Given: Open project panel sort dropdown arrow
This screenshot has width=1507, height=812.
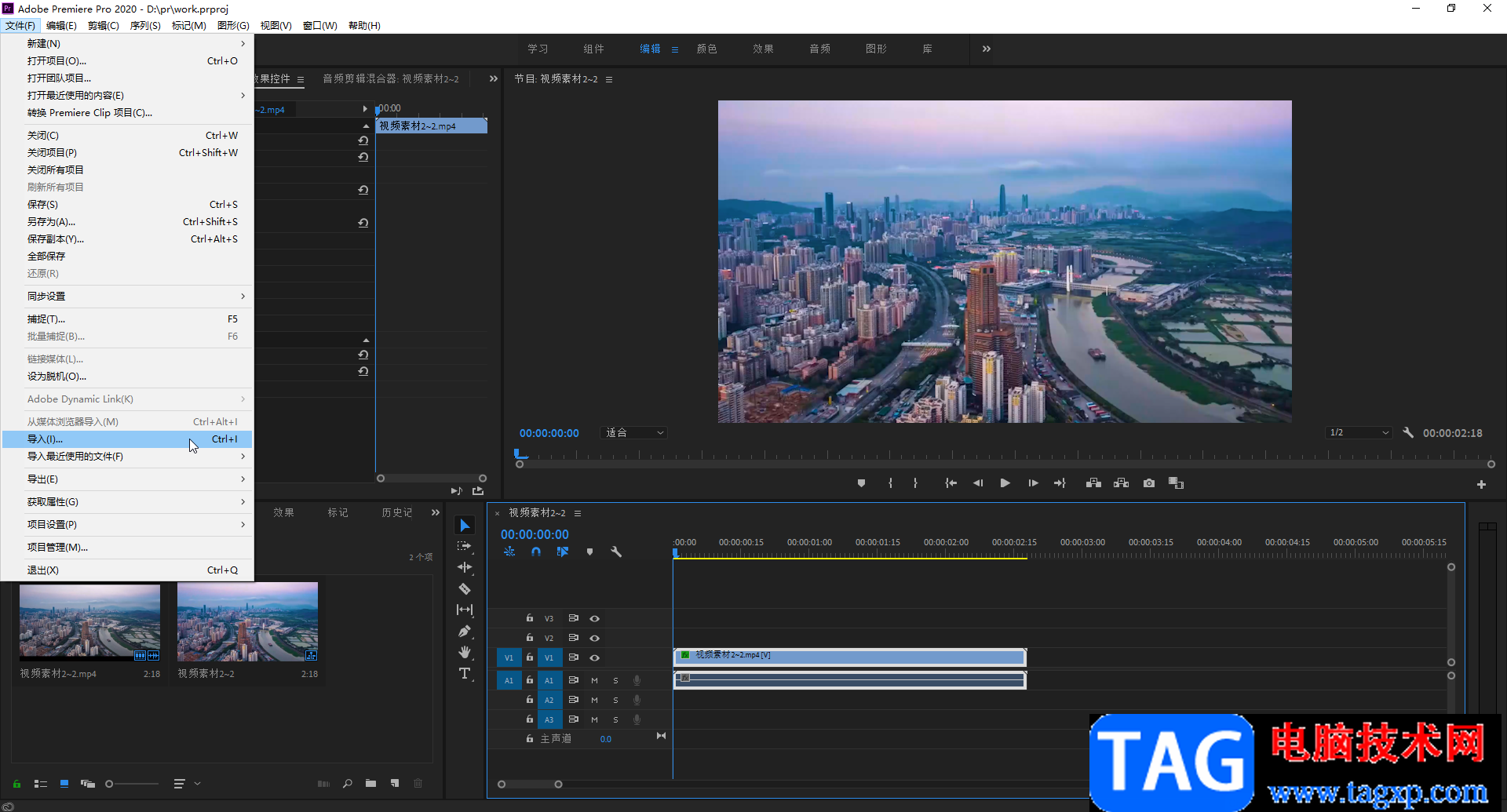Looking at the screenshot, I should [198, 783].
